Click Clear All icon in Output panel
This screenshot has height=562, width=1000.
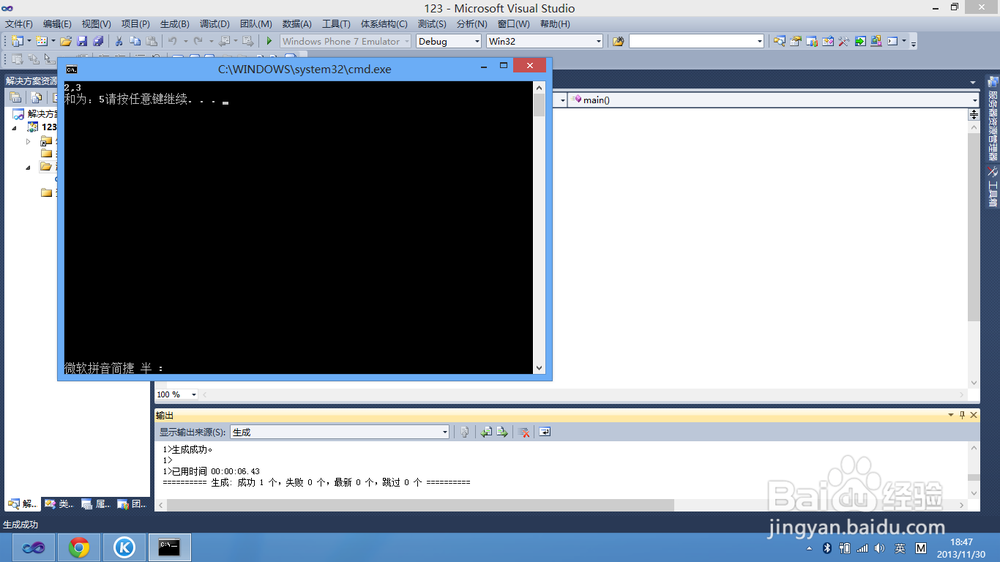pos(524,433)
